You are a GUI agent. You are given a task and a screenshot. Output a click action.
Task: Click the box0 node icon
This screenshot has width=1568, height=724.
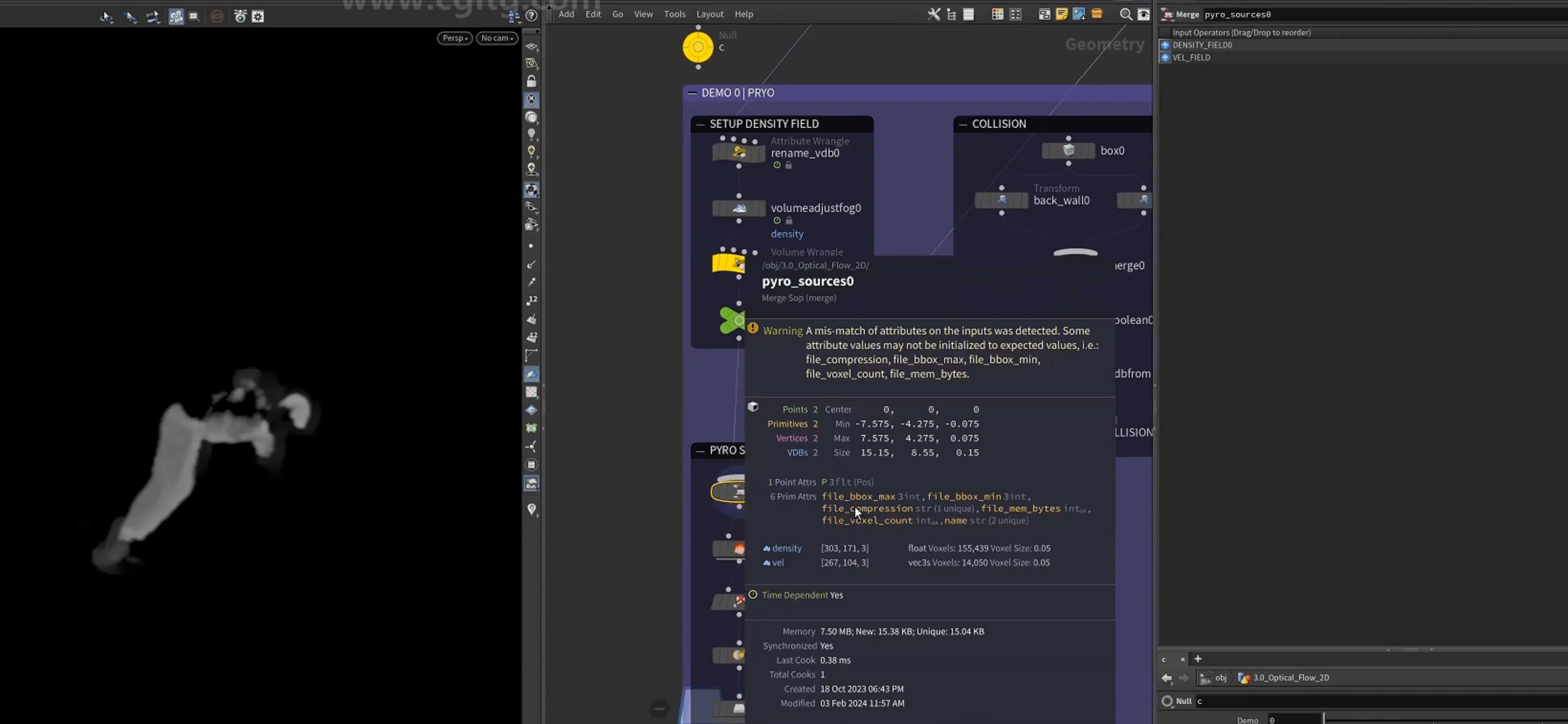coord(1068,150)
